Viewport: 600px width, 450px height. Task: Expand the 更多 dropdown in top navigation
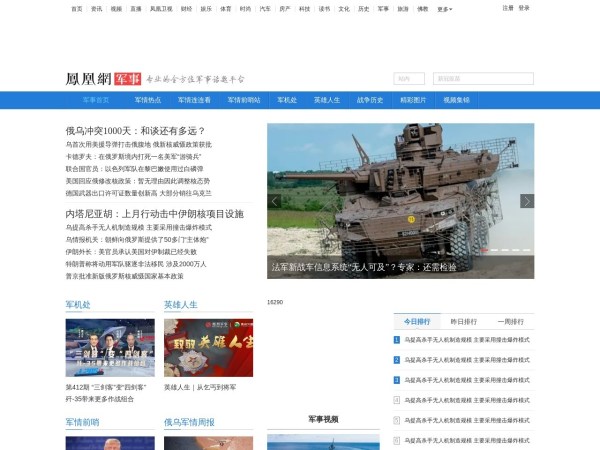click(x=444, y=8)
